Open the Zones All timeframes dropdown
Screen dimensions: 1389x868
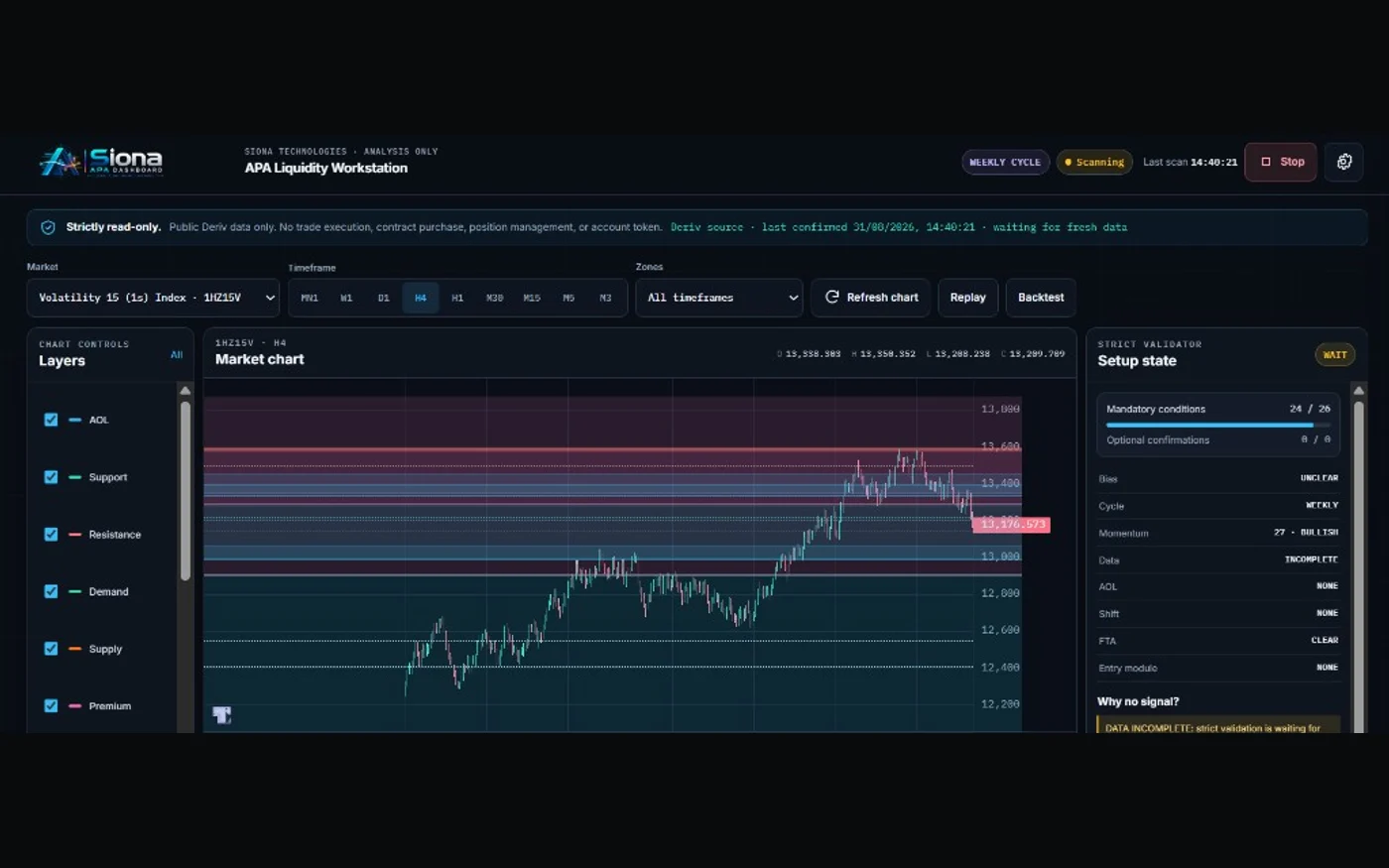(x=718, y=298)
